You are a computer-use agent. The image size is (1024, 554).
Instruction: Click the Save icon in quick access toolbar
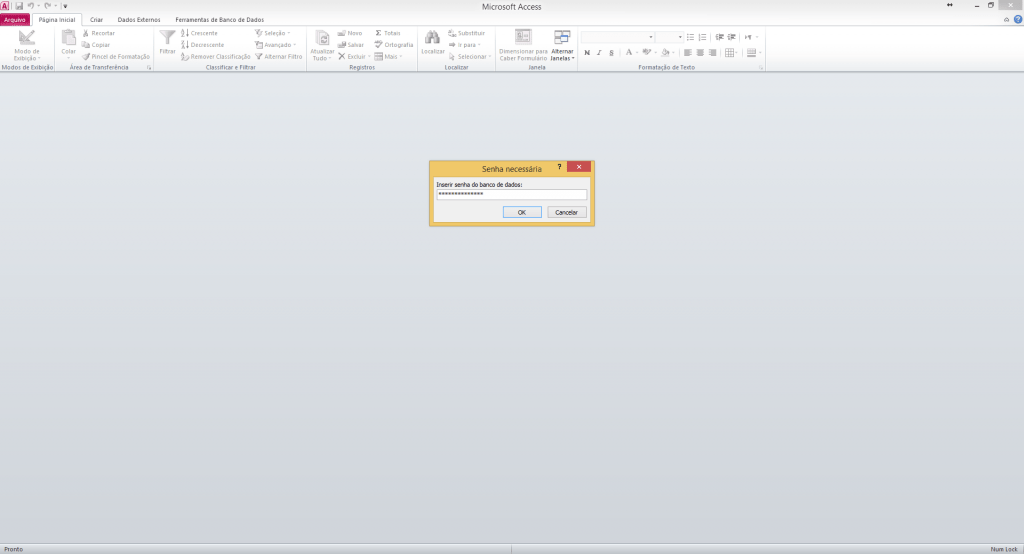pos(19,6)
